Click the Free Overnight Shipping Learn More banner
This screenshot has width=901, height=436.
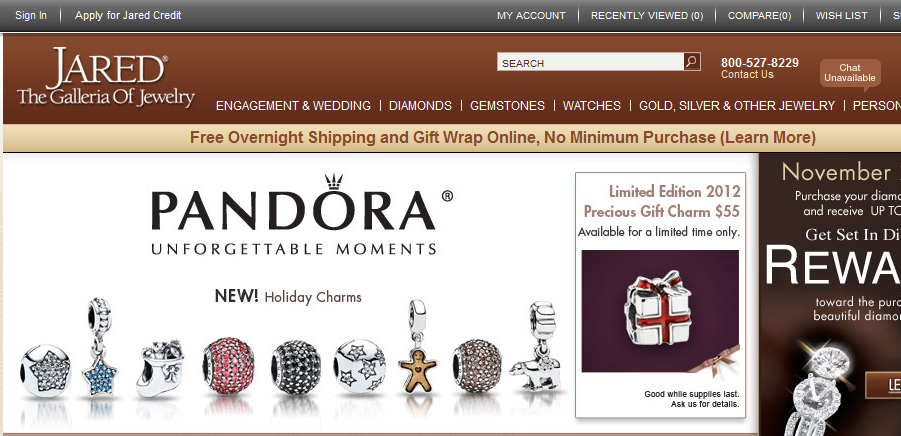503,138
